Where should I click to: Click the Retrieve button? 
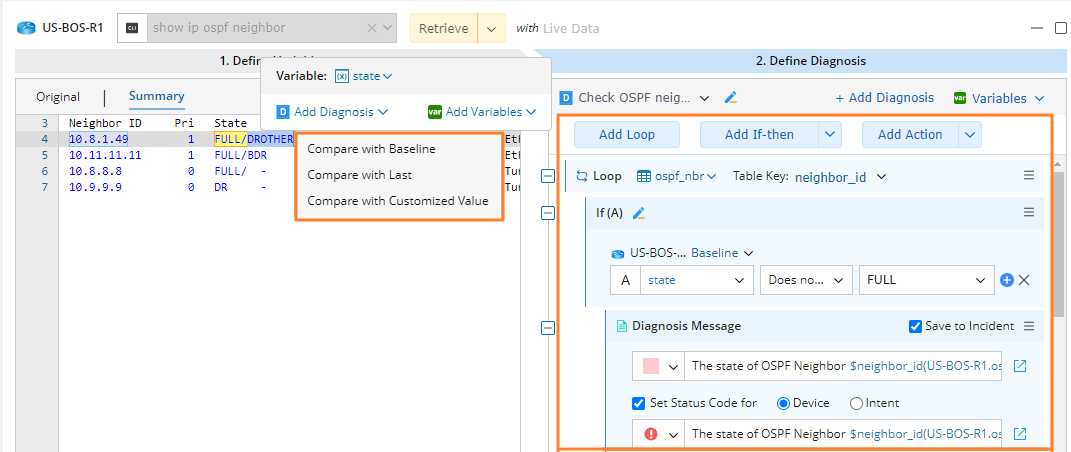click(443, 28)
